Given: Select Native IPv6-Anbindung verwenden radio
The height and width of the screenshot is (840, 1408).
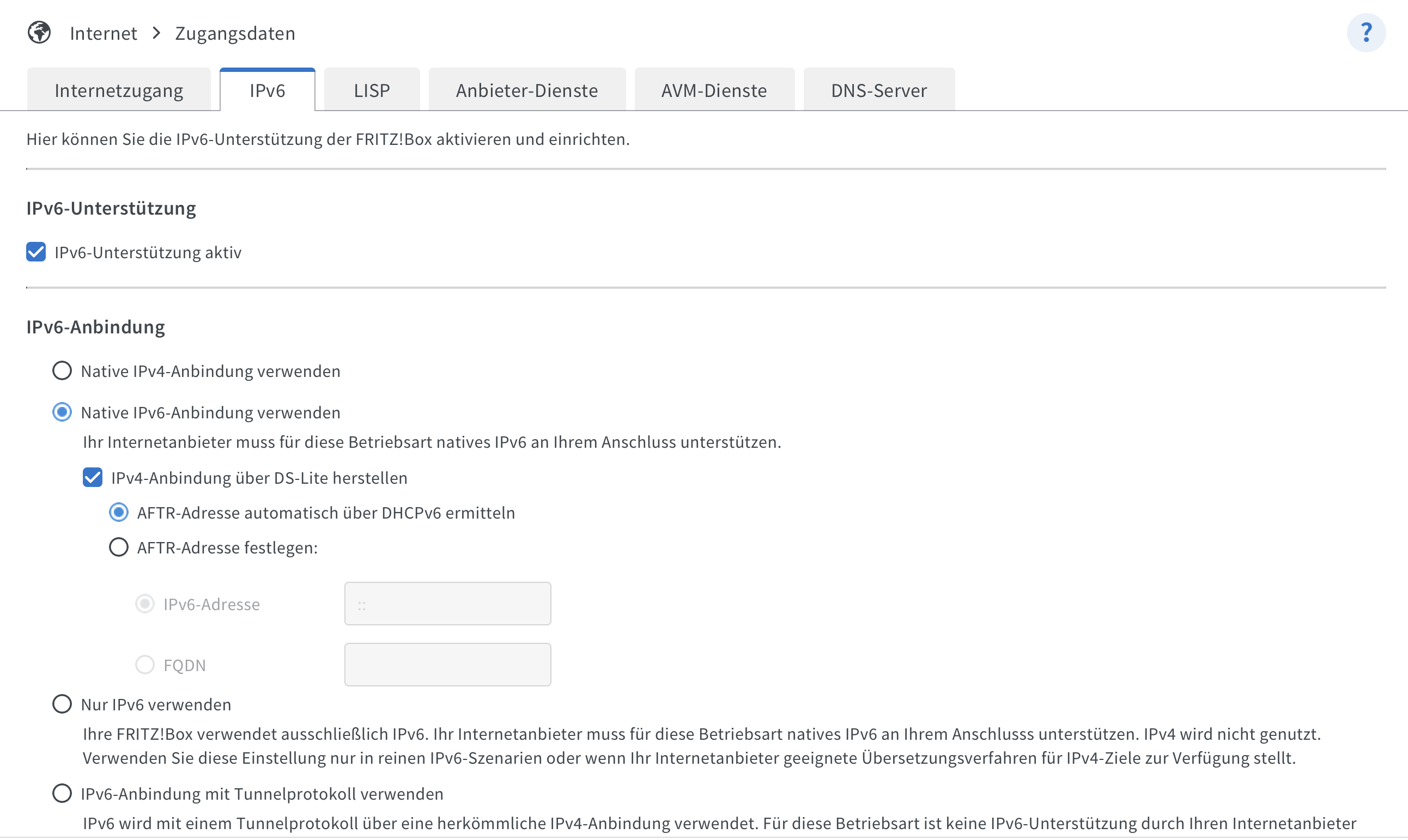Looking at the screenshot, I should pyautogui.click(x=62, y=412).
